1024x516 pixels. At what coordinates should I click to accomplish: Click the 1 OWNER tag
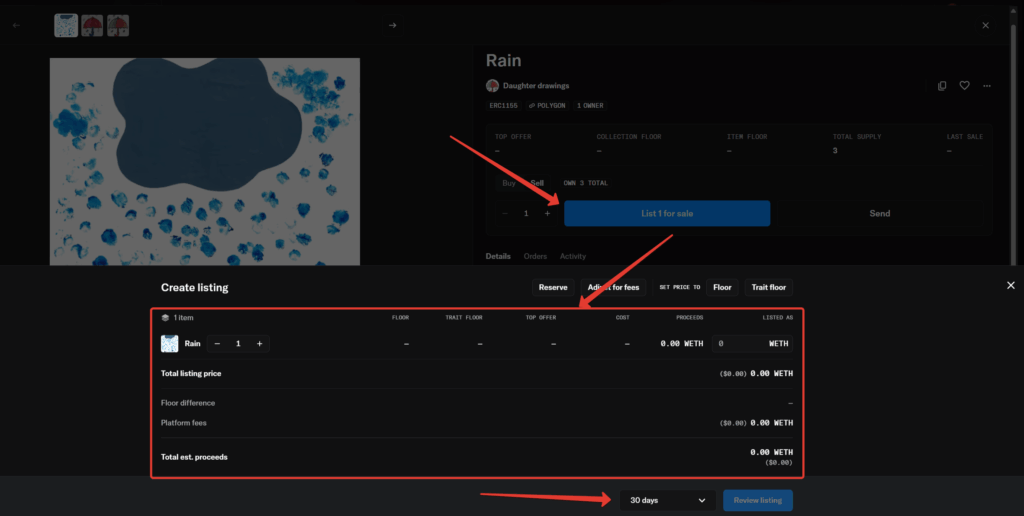(590, 105)
